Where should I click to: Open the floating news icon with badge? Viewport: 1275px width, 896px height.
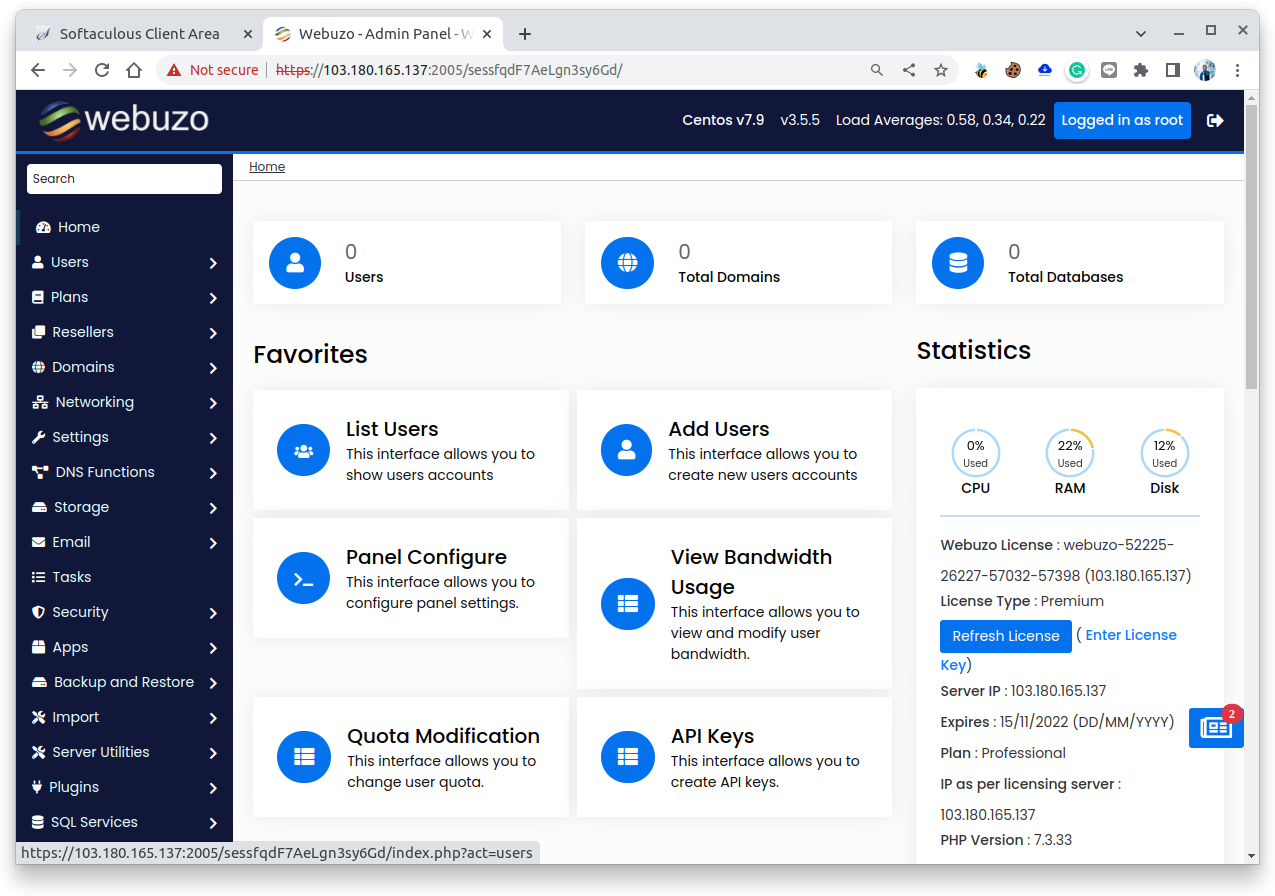pyautogui.click(x=1216, y=727)
